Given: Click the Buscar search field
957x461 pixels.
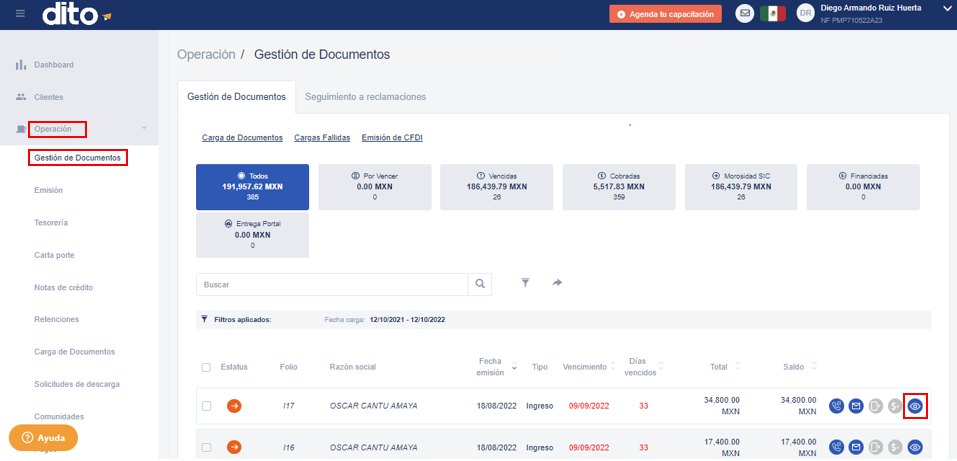Looking at the screenshot, I should point(332,284).
